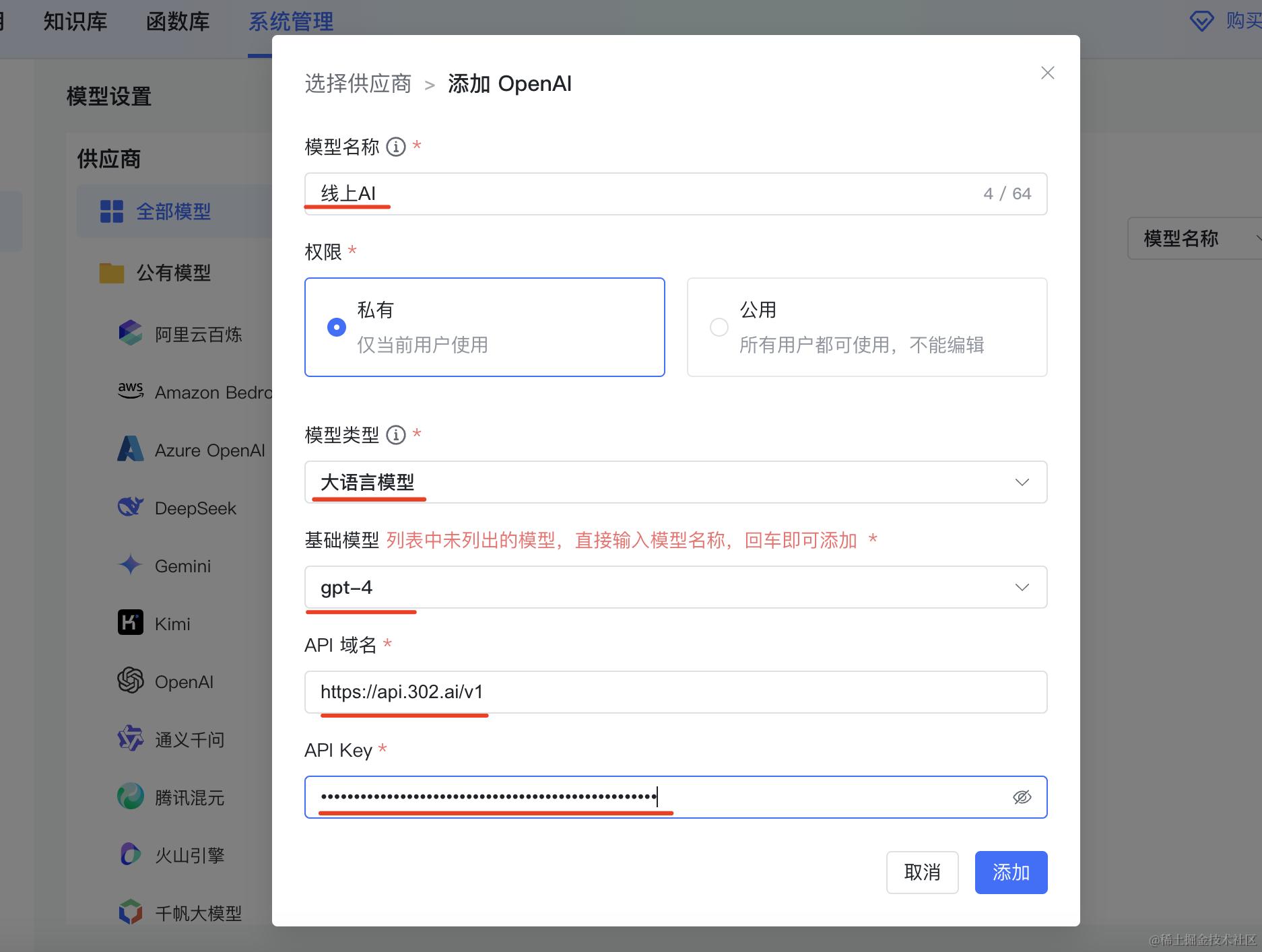Select 腾讯混元 provider text
This screenshot has width=1262, height=952.
pos(189,798)
